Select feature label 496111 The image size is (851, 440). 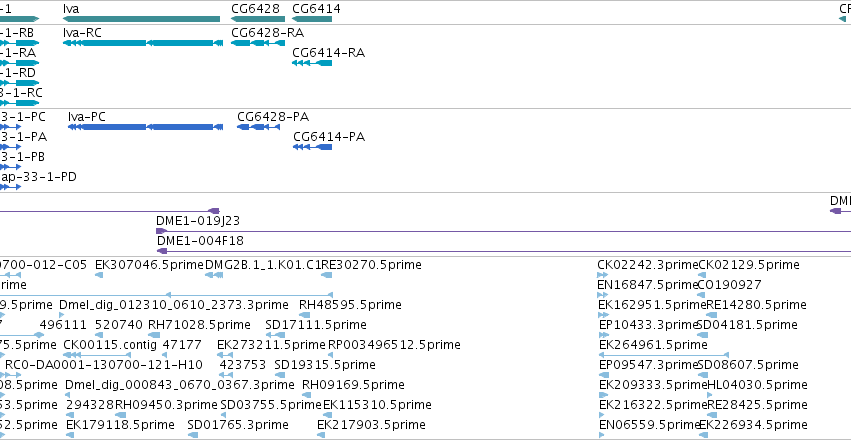[63, 325]
